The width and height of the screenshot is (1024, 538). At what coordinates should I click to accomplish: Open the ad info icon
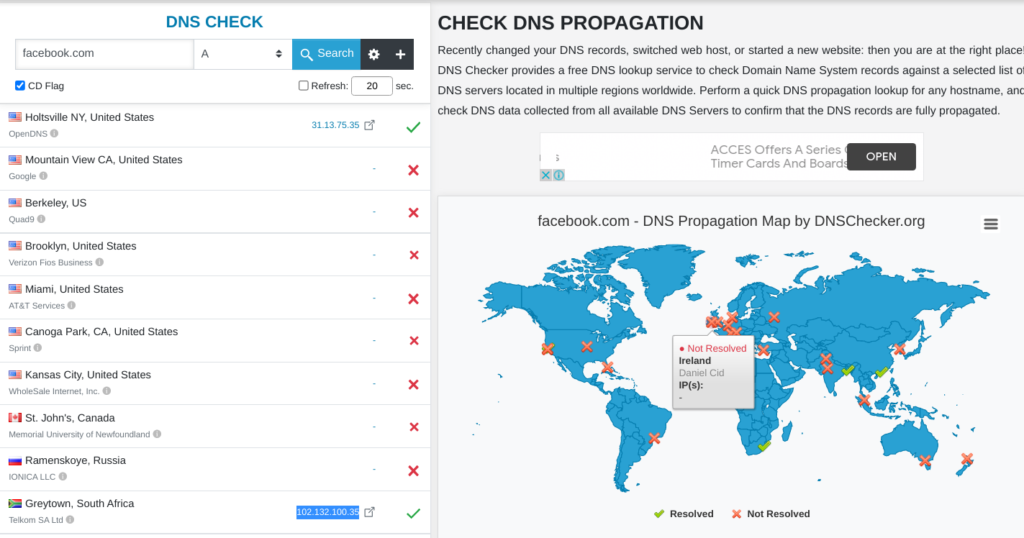(559, 175)
